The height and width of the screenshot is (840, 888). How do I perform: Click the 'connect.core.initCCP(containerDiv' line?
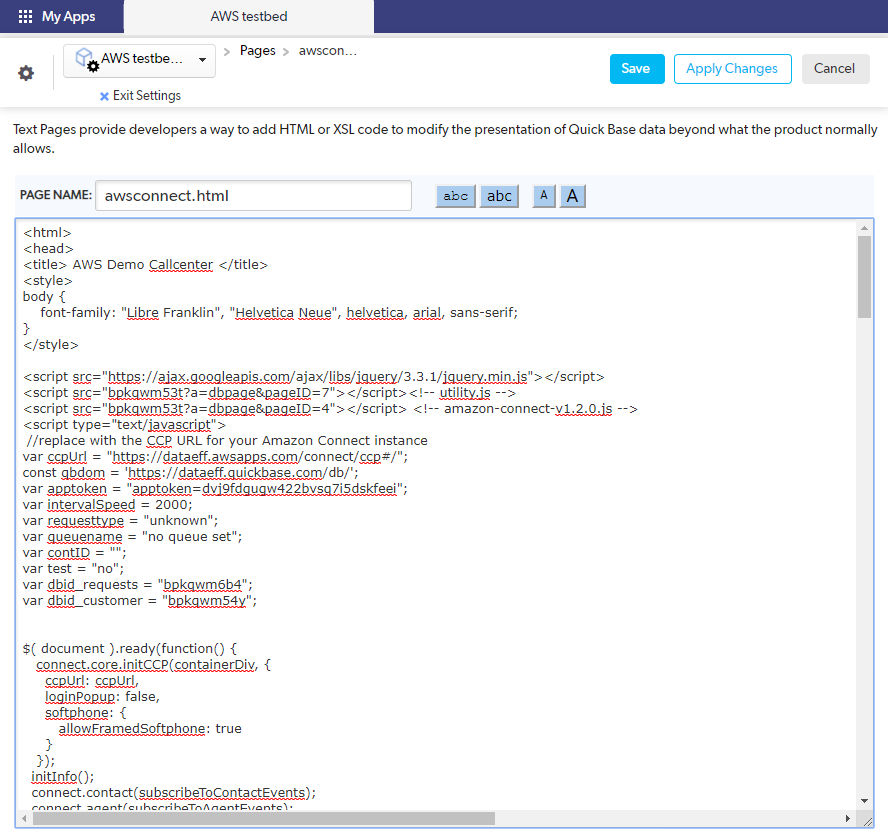(153, 664)
